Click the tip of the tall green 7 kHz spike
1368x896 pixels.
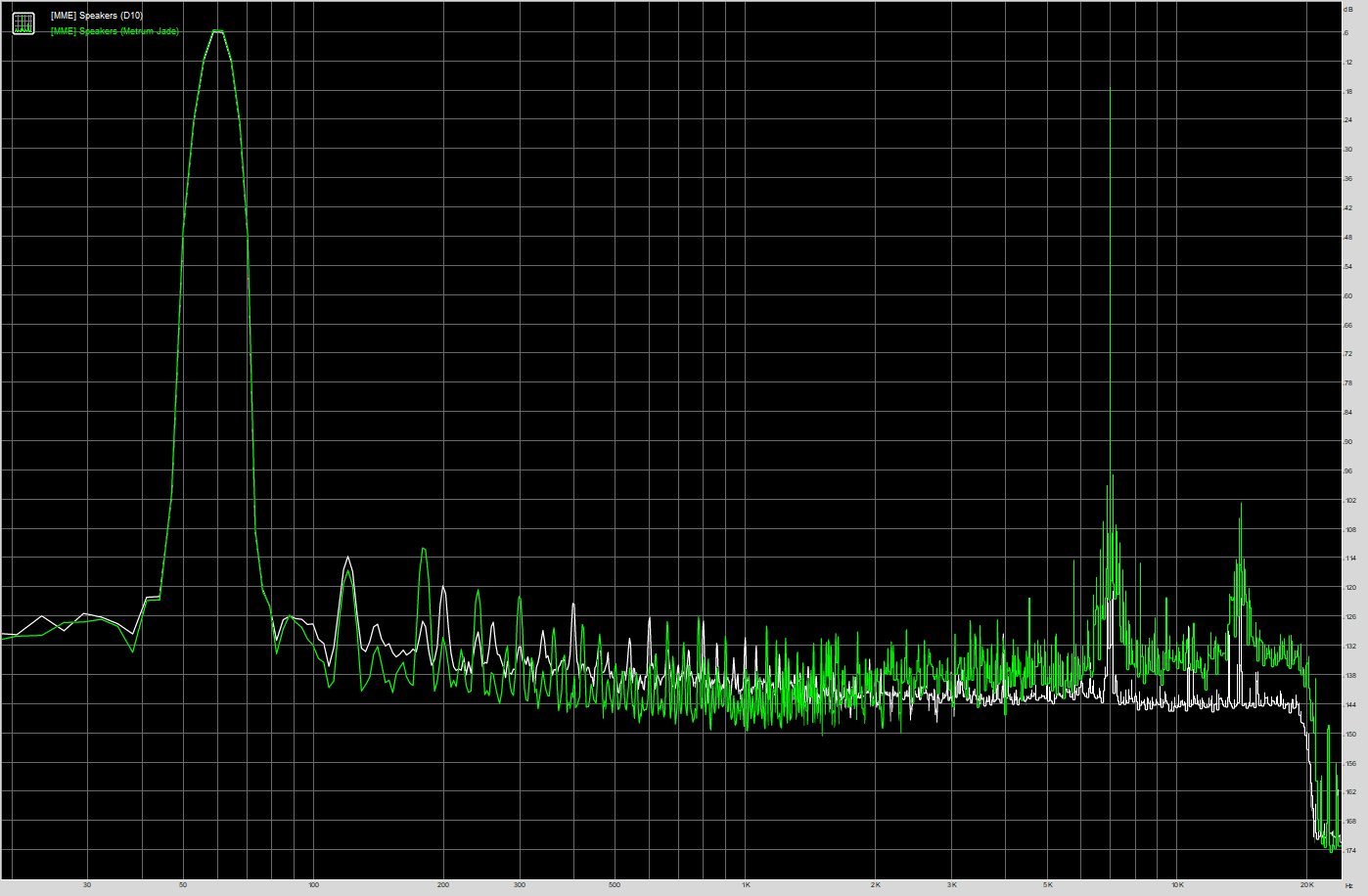click(x=1110, y=89)
